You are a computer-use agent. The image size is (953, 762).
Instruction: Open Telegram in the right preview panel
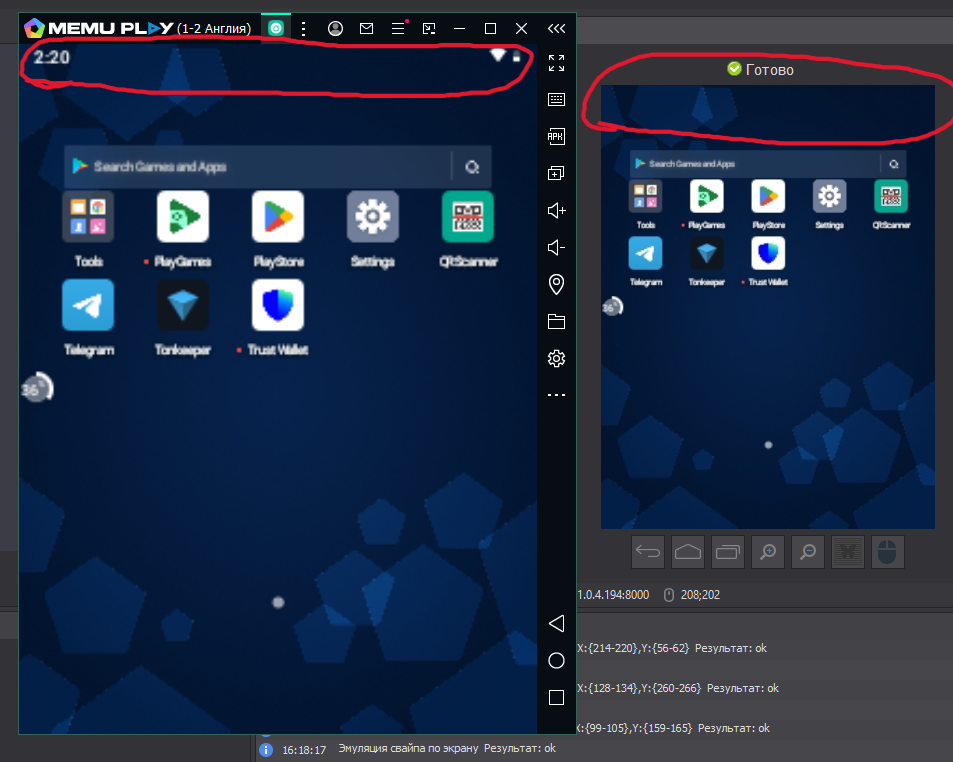(x=645, y=253)
